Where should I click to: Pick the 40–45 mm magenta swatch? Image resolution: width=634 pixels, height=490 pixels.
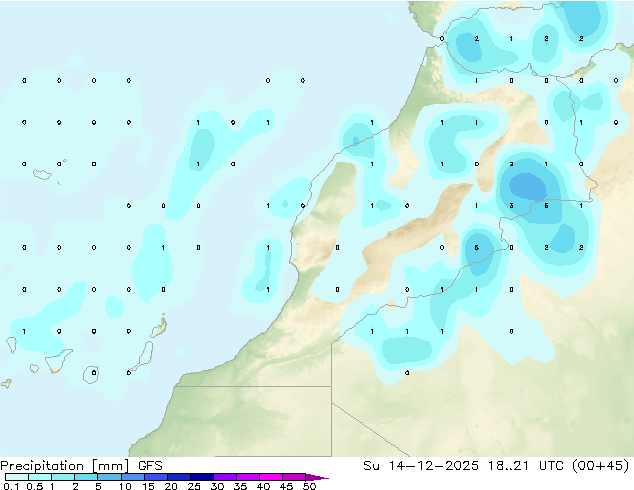click(271, 477)
